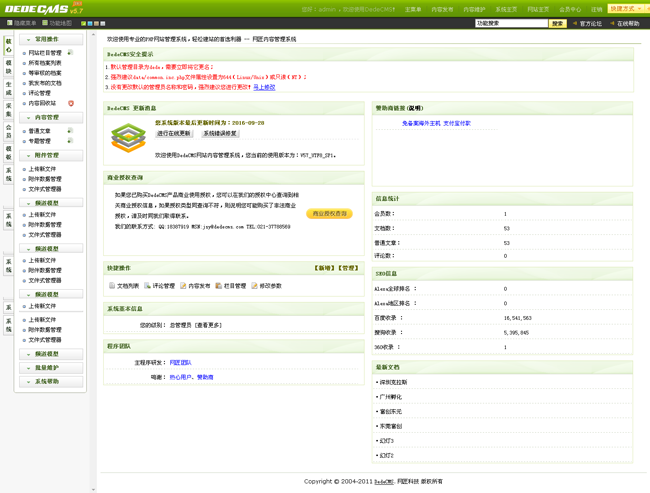
Task: Collapse the 内容管理 sidebar group
Action: click(x=51, y=118)
